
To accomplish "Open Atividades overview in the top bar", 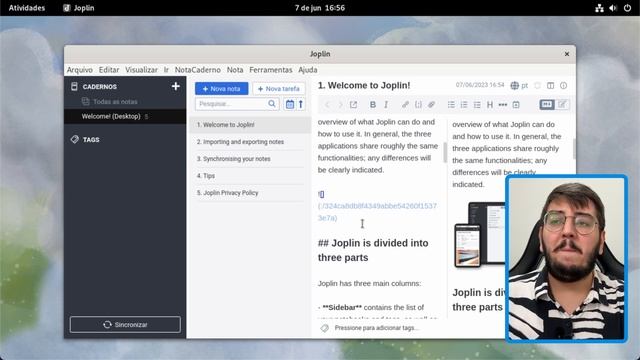I will (x=27, y=8).
